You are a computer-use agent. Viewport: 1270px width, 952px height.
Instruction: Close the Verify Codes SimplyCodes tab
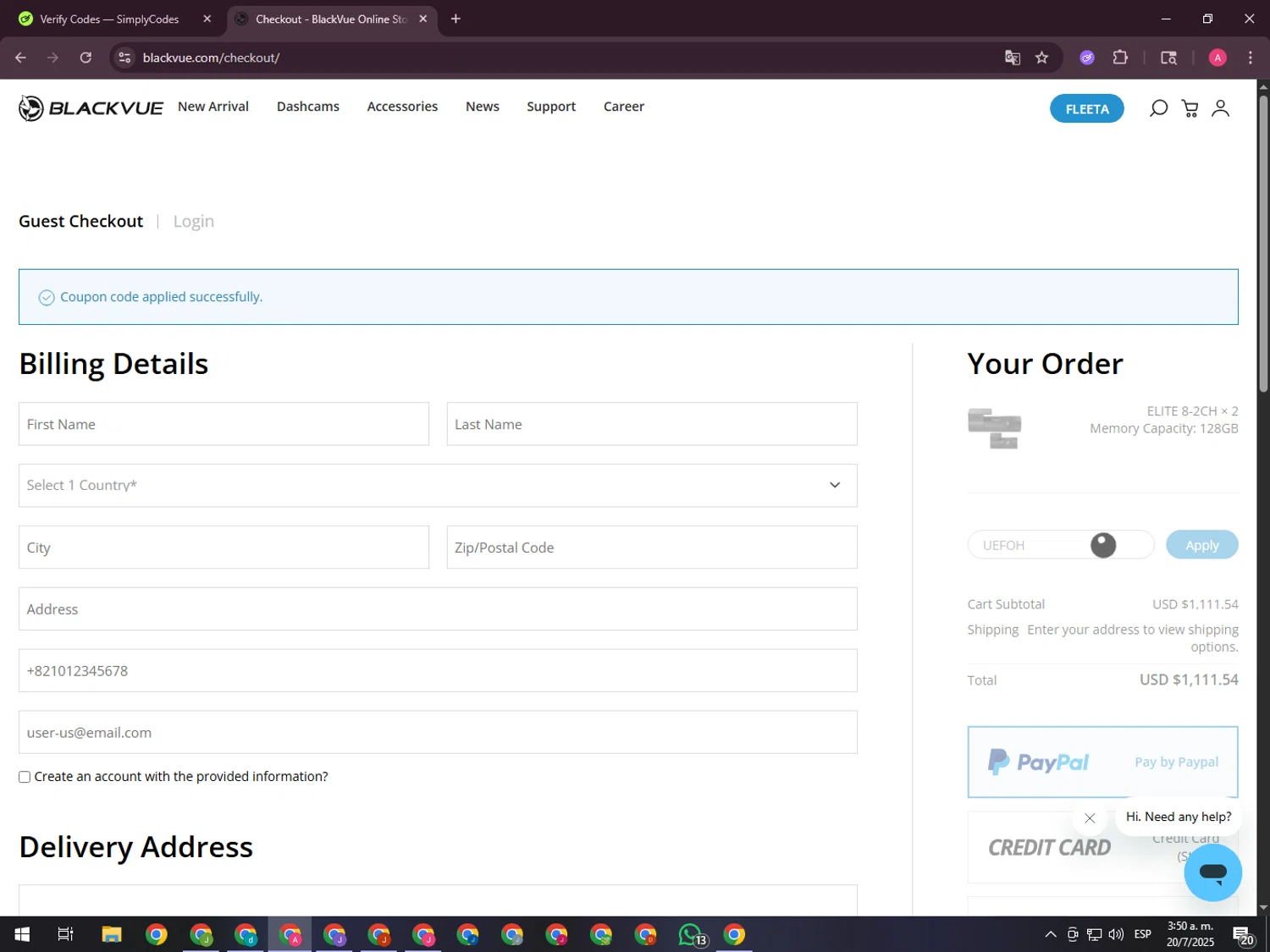coord(207,19)
